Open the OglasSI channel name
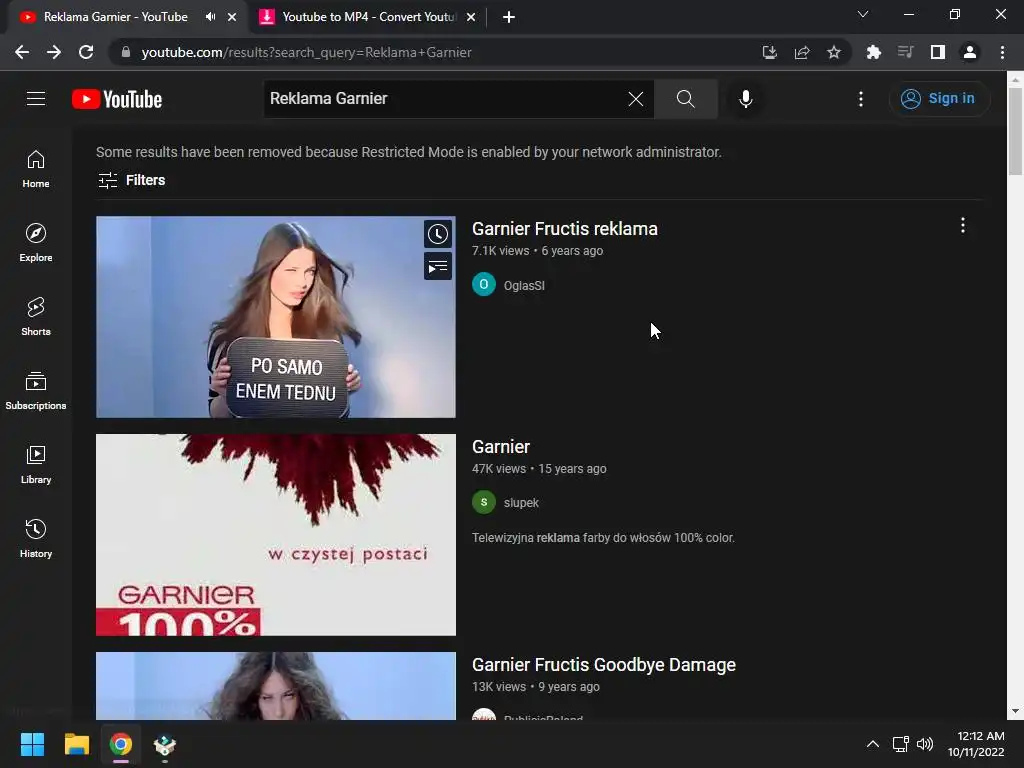1024x768 pixels. coord(524,285)
